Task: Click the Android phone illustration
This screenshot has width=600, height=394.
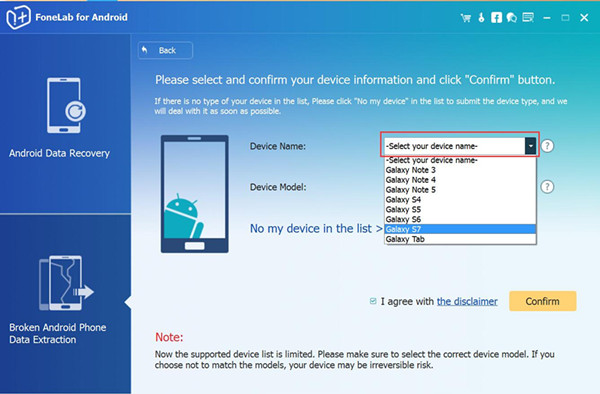Action: click(x=195, y=194)
